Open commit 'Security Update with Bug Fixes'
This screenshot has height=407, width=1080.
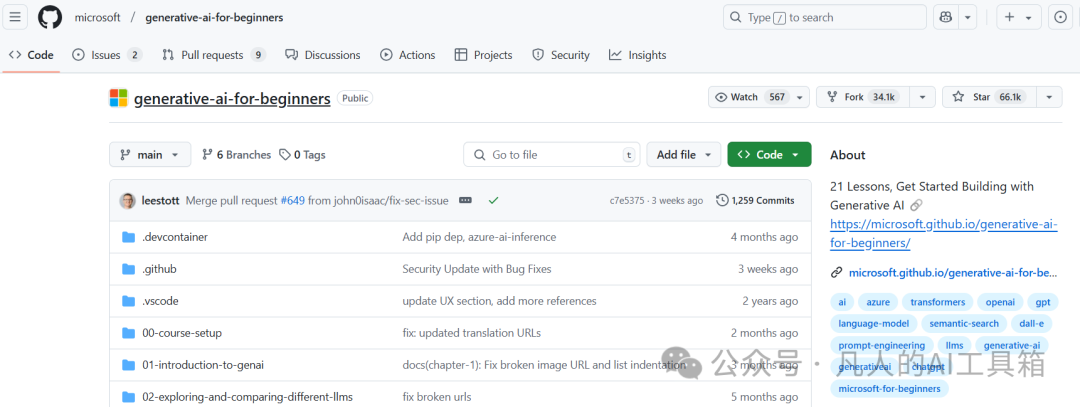coord(477,269)
